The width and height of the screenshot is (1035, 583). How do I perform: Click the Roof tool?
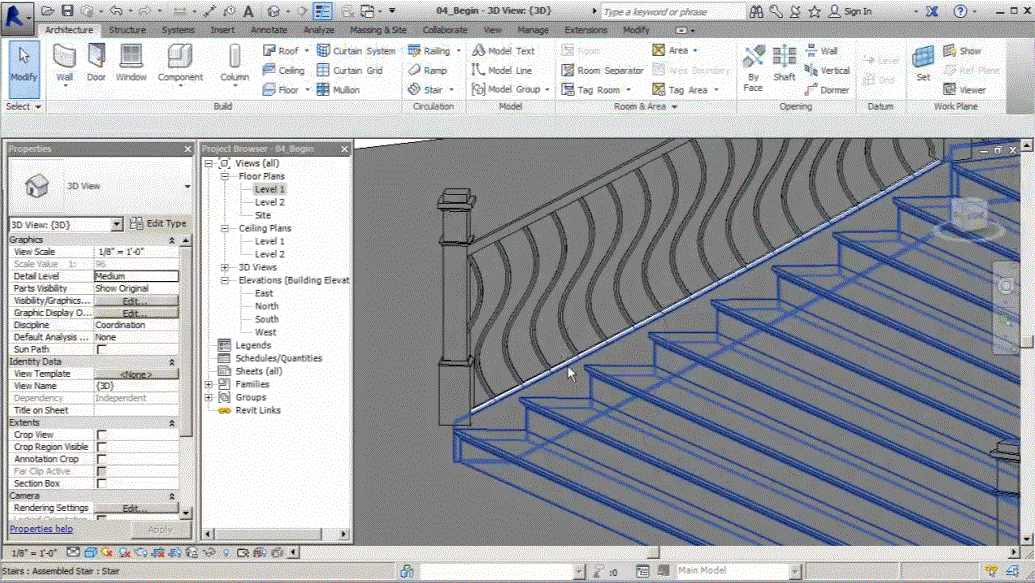[x=281, y=51]
